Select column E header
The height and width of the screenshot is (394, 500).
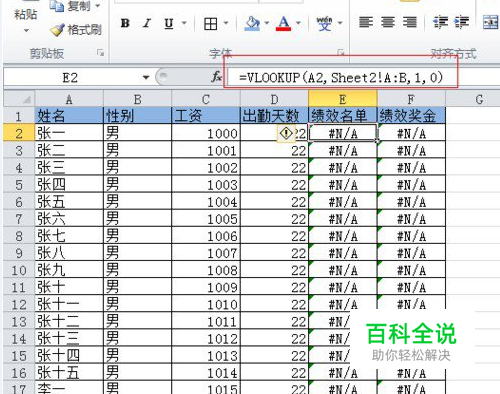(343, 99)
